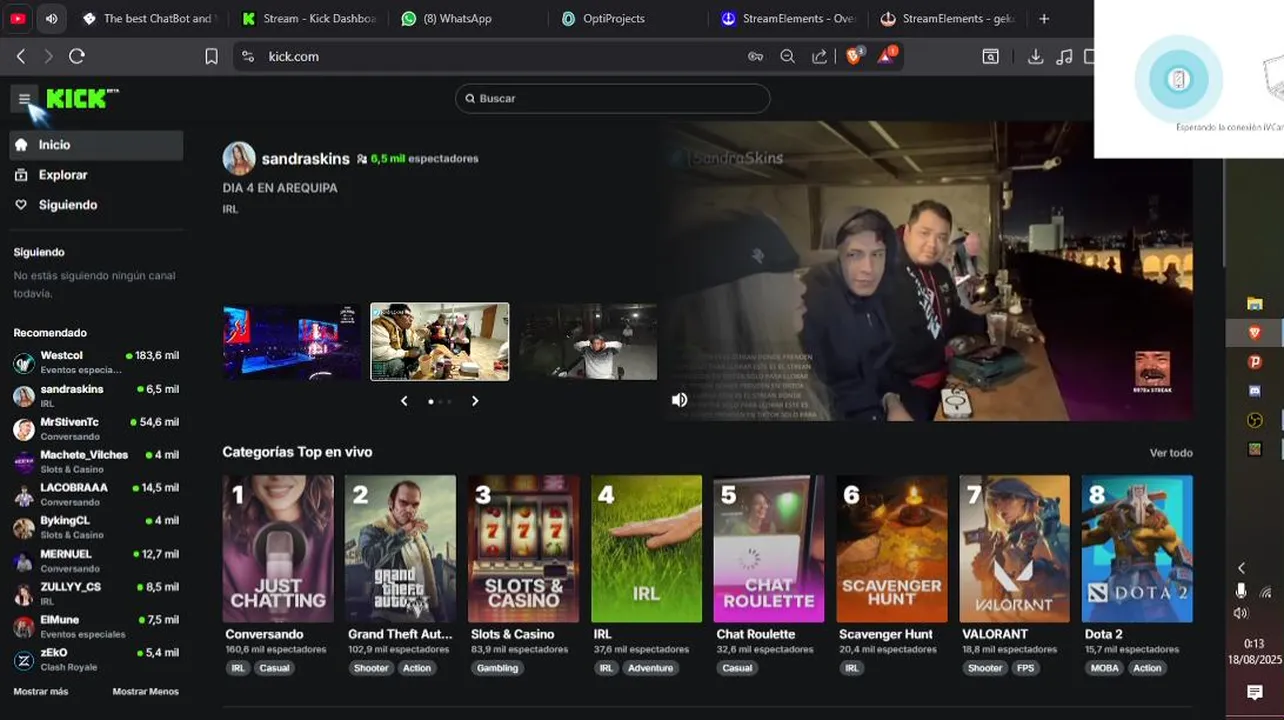
Task: Click FPS tag under VALORANT
Action: click(1025, 668)
